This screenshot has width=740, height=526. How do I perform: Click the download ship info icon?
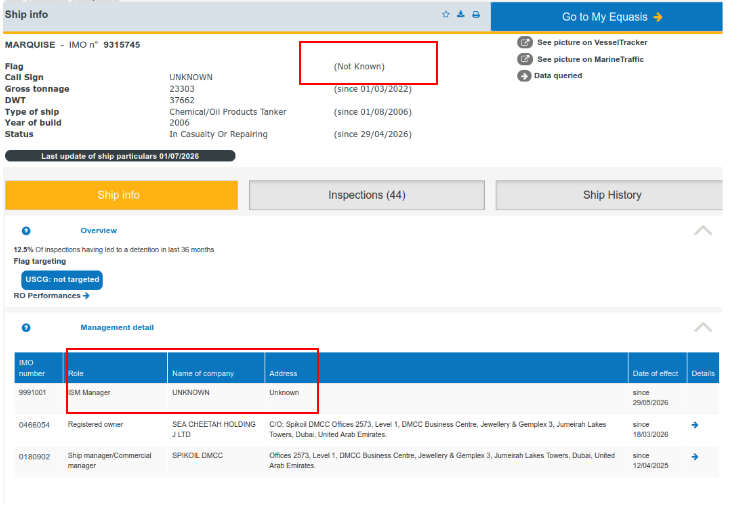(461, 14)
